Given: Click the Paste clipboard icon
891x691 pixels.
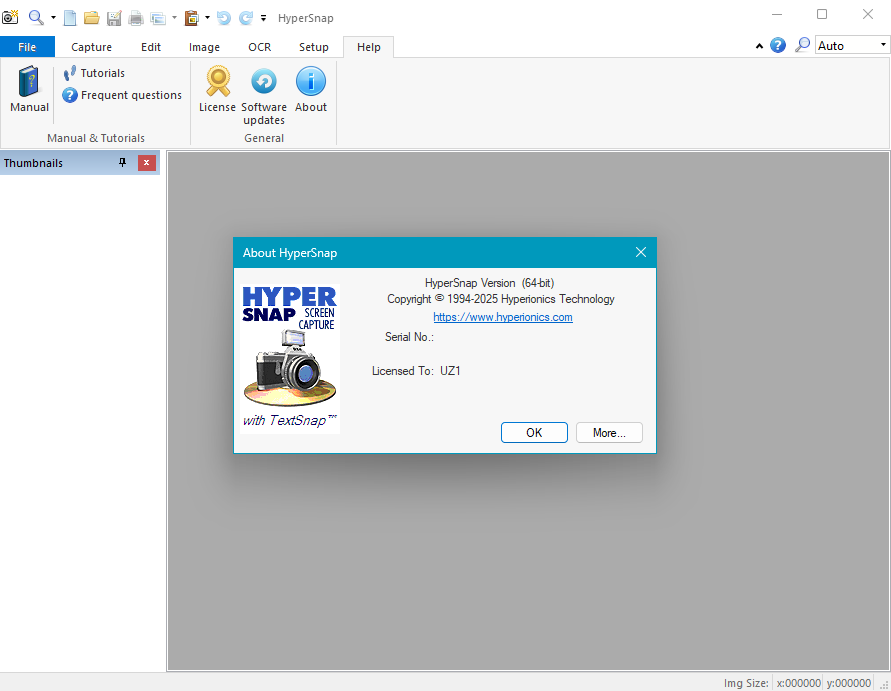Looking at the screenshot, I should (191, 18).
